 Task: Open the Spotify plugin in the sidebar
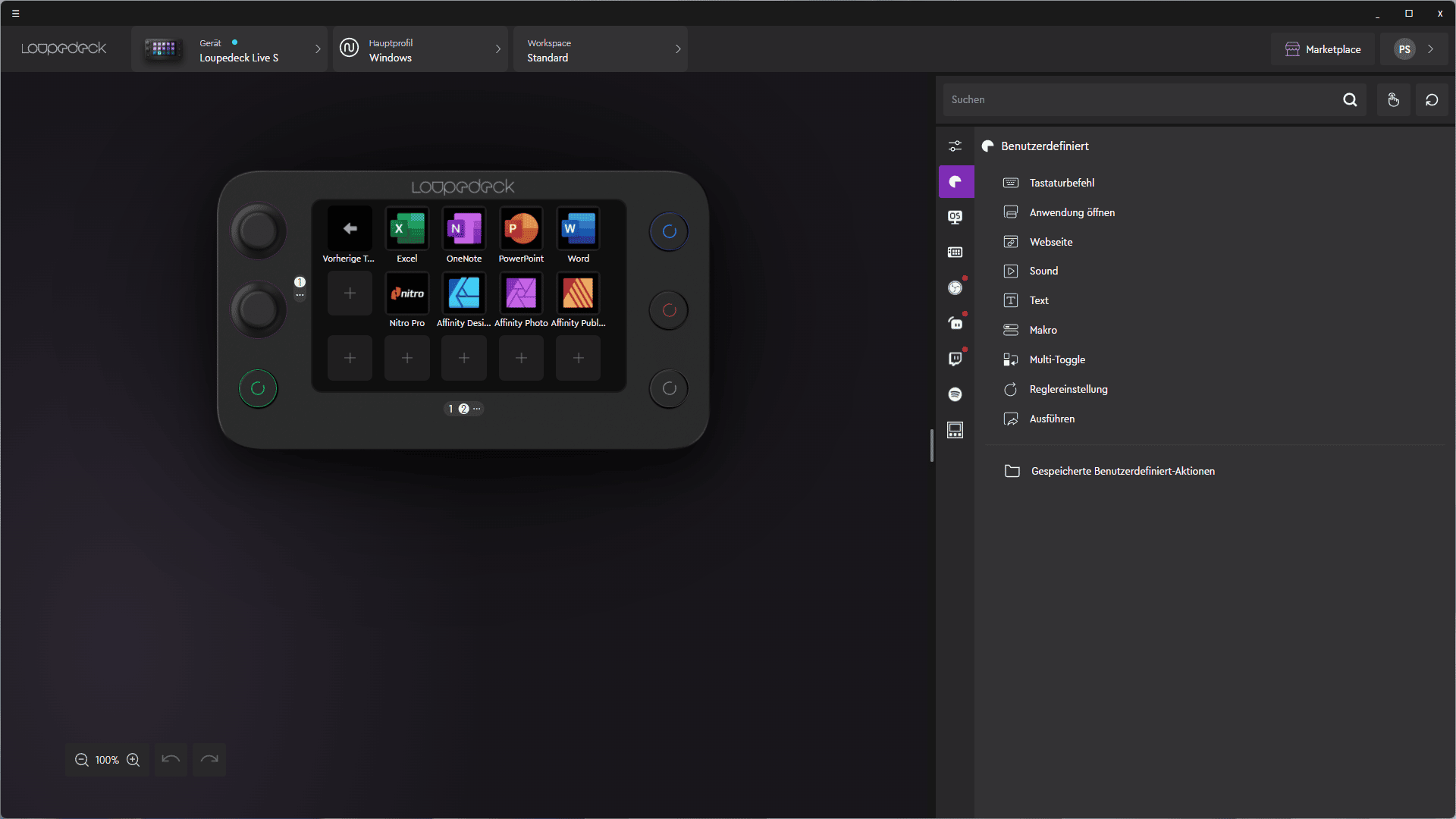[955, 394]
